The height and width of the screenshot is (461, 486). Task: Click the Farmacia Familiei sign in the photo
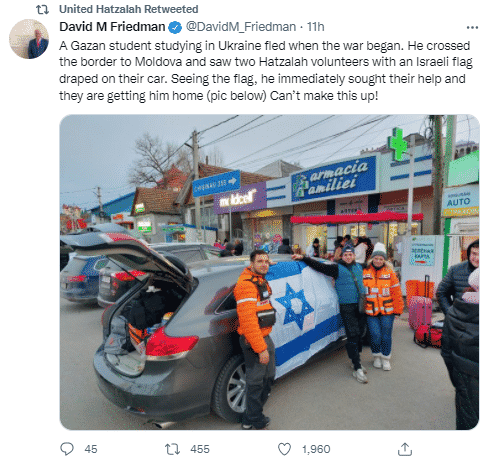point(334,179)
